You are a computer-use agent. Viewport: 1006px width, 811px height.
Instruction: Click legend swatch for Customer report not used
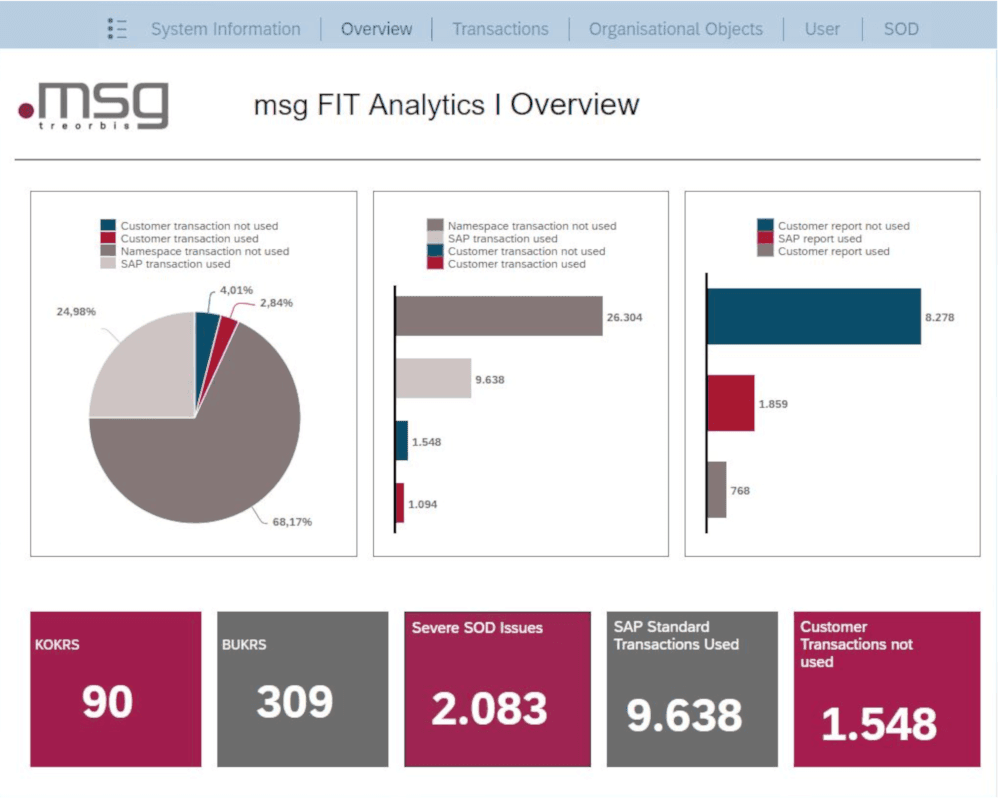click(x=765, y=225)
